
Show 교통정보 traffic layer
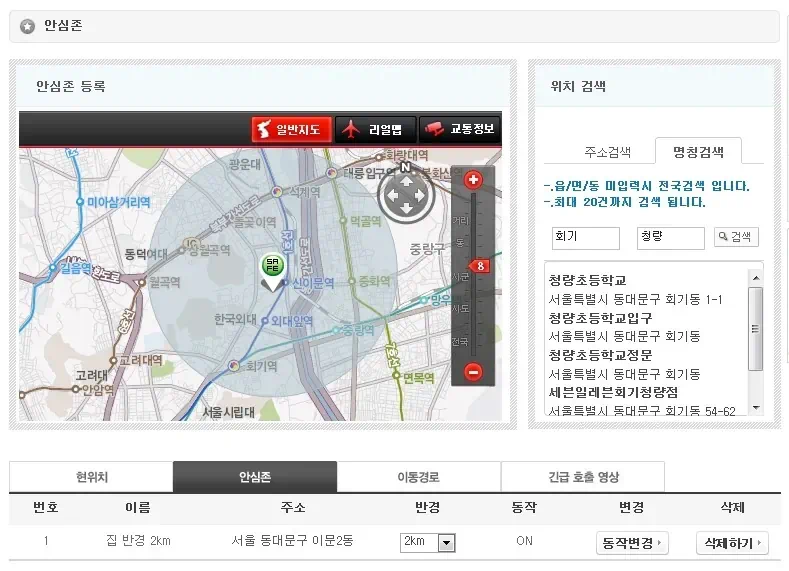pos(460,130)
